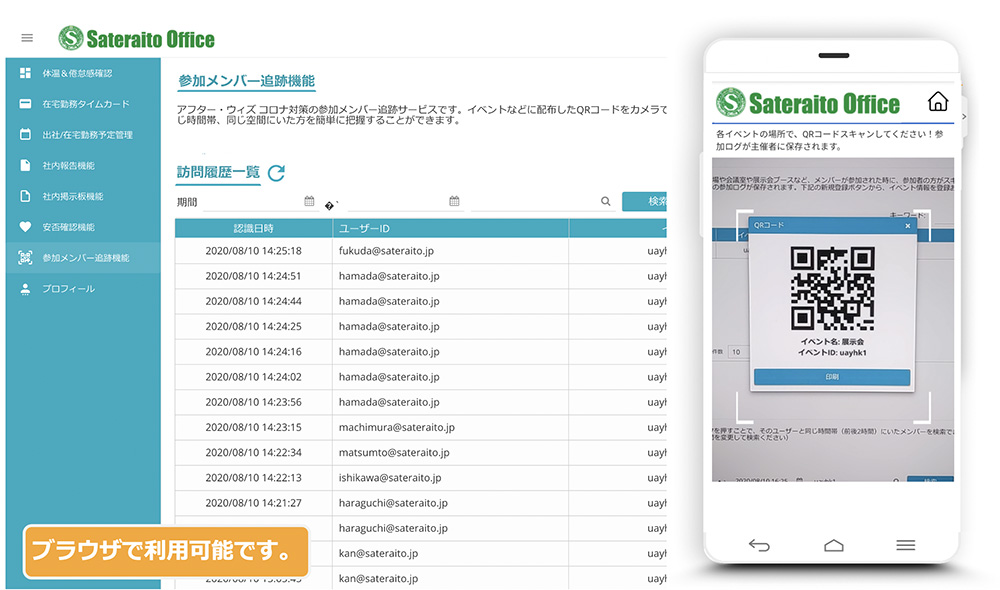The width and height of the screenshot is (1000, 590).
Task: Click the 期間 start date field
Action: click(260, 202)
